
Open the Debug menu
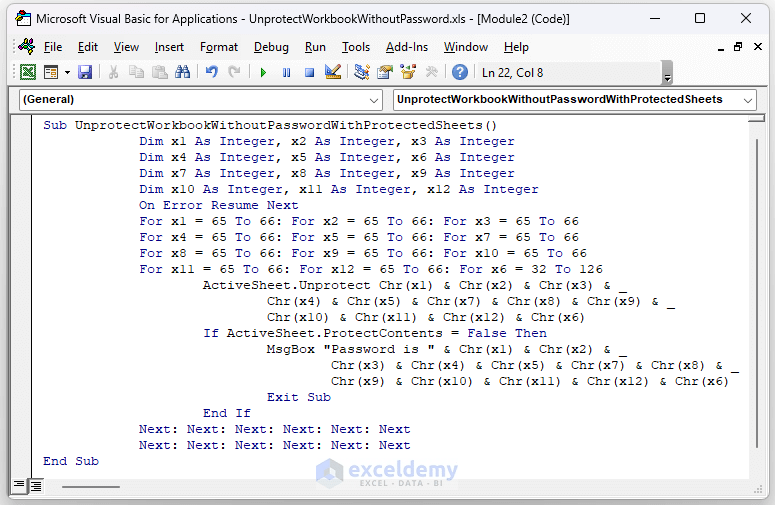click(271, 47)
